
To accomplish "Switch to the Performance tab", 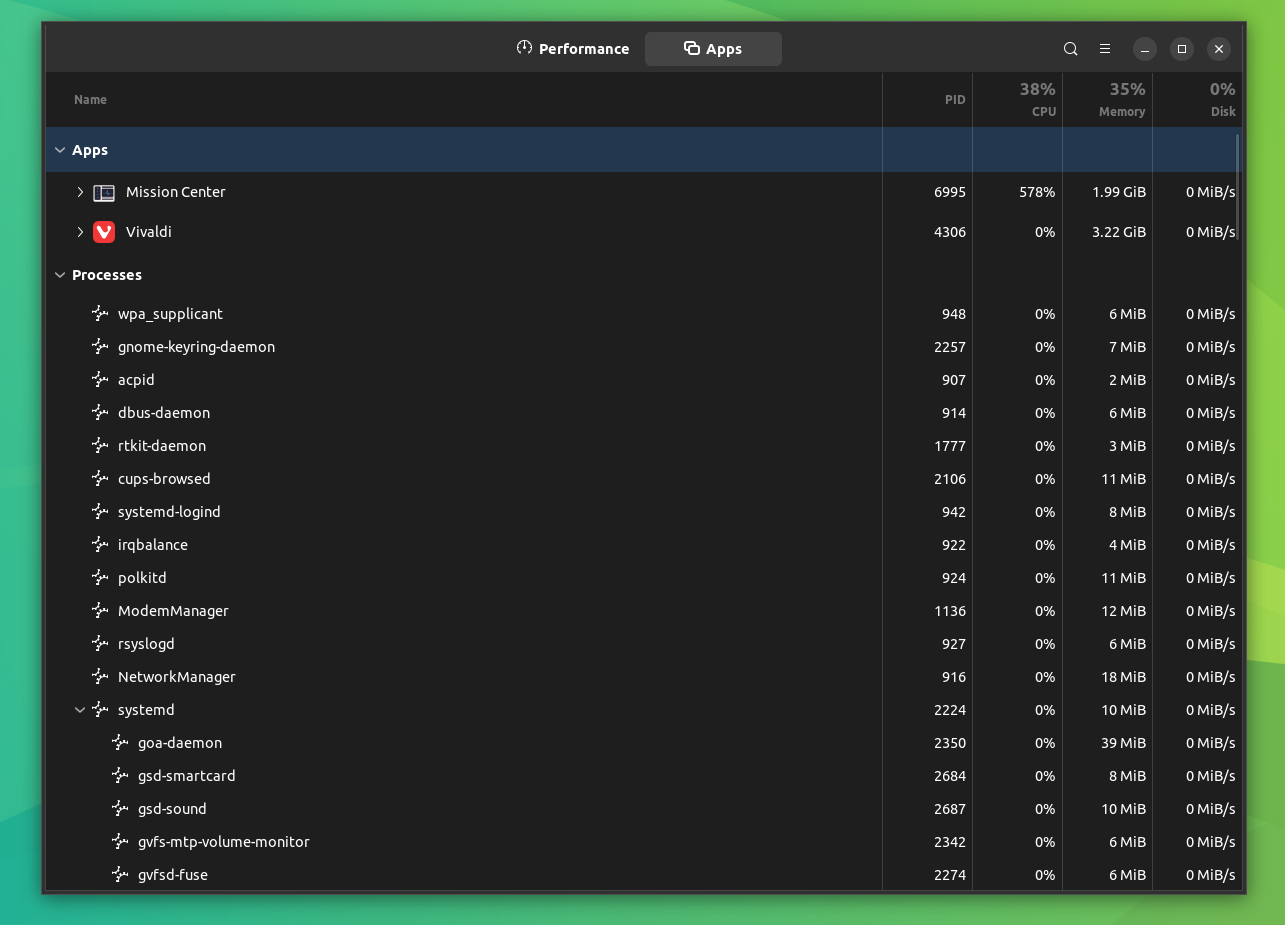I will click(572, 48).
